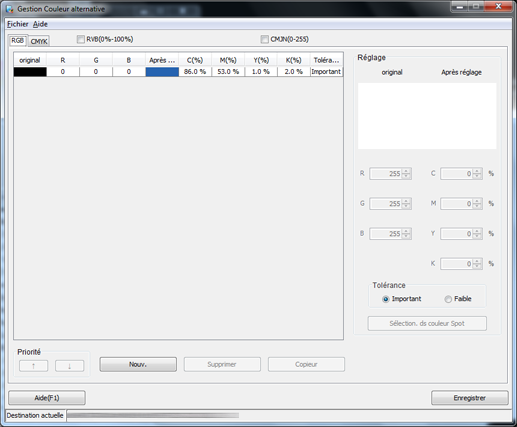Click the Toléra... column header
517x427 pixels.
(x=326, y=60)
